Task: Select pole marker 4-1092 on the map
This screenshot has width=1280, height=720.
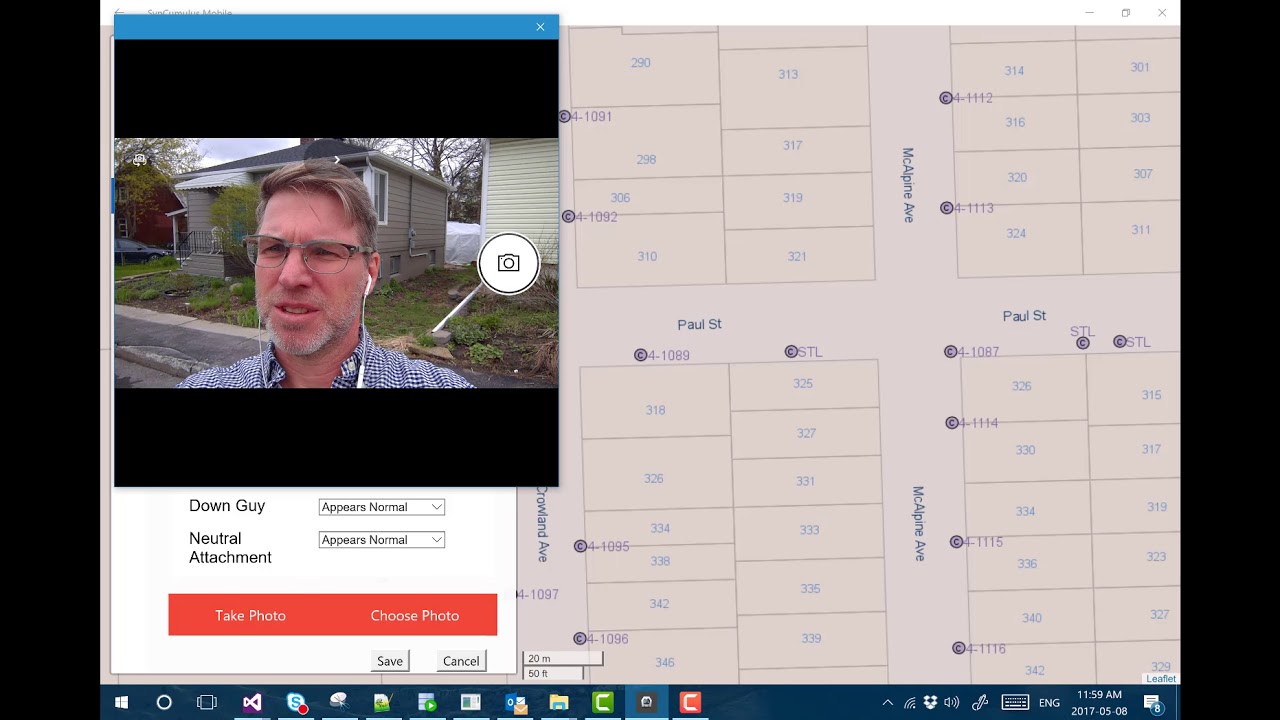Action: pos(568,217)
